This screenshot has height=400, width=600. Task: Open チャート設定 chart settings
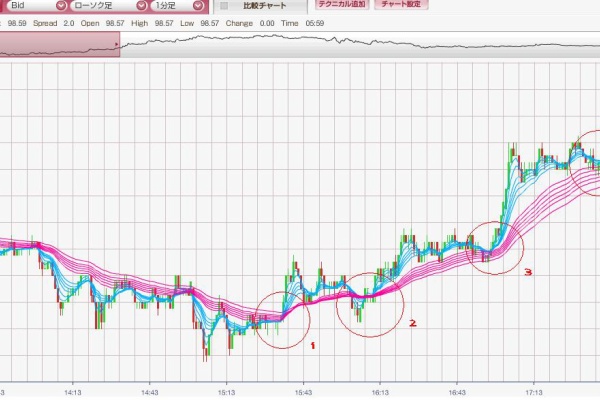[x=401, y=5]
